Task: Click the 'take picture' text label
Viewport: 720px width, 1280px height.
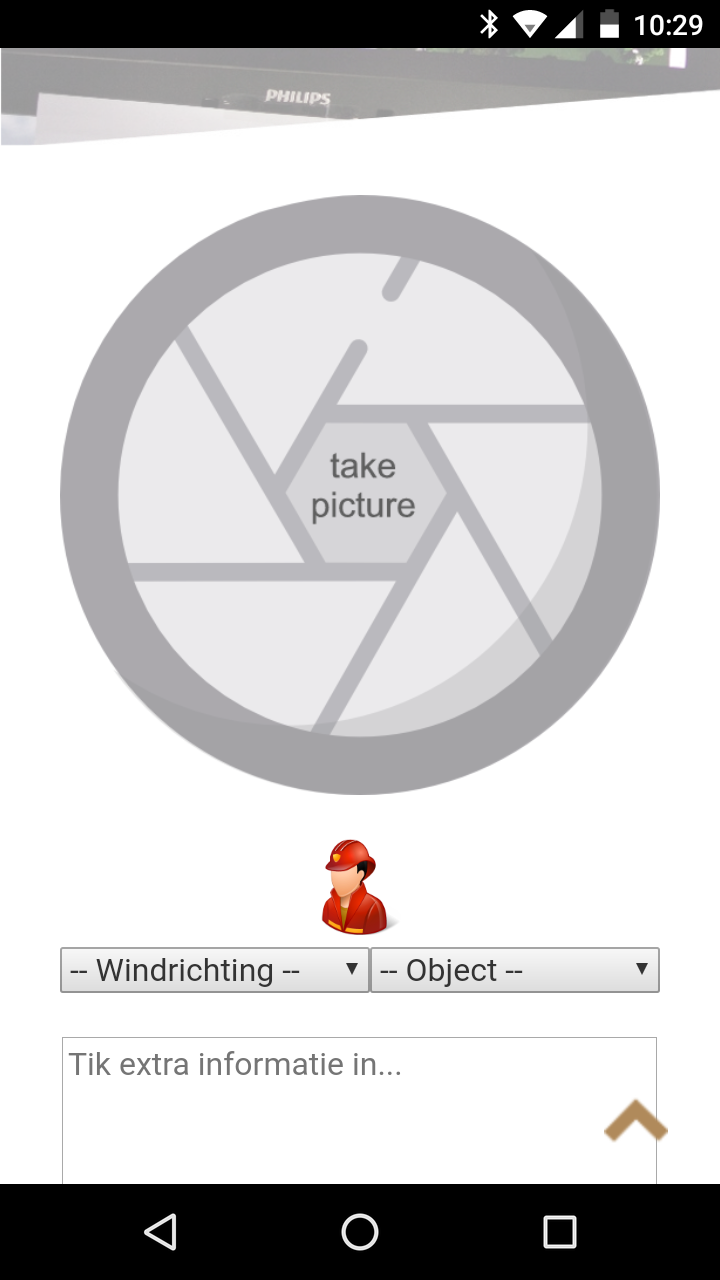Action: (x=363, y=485)
